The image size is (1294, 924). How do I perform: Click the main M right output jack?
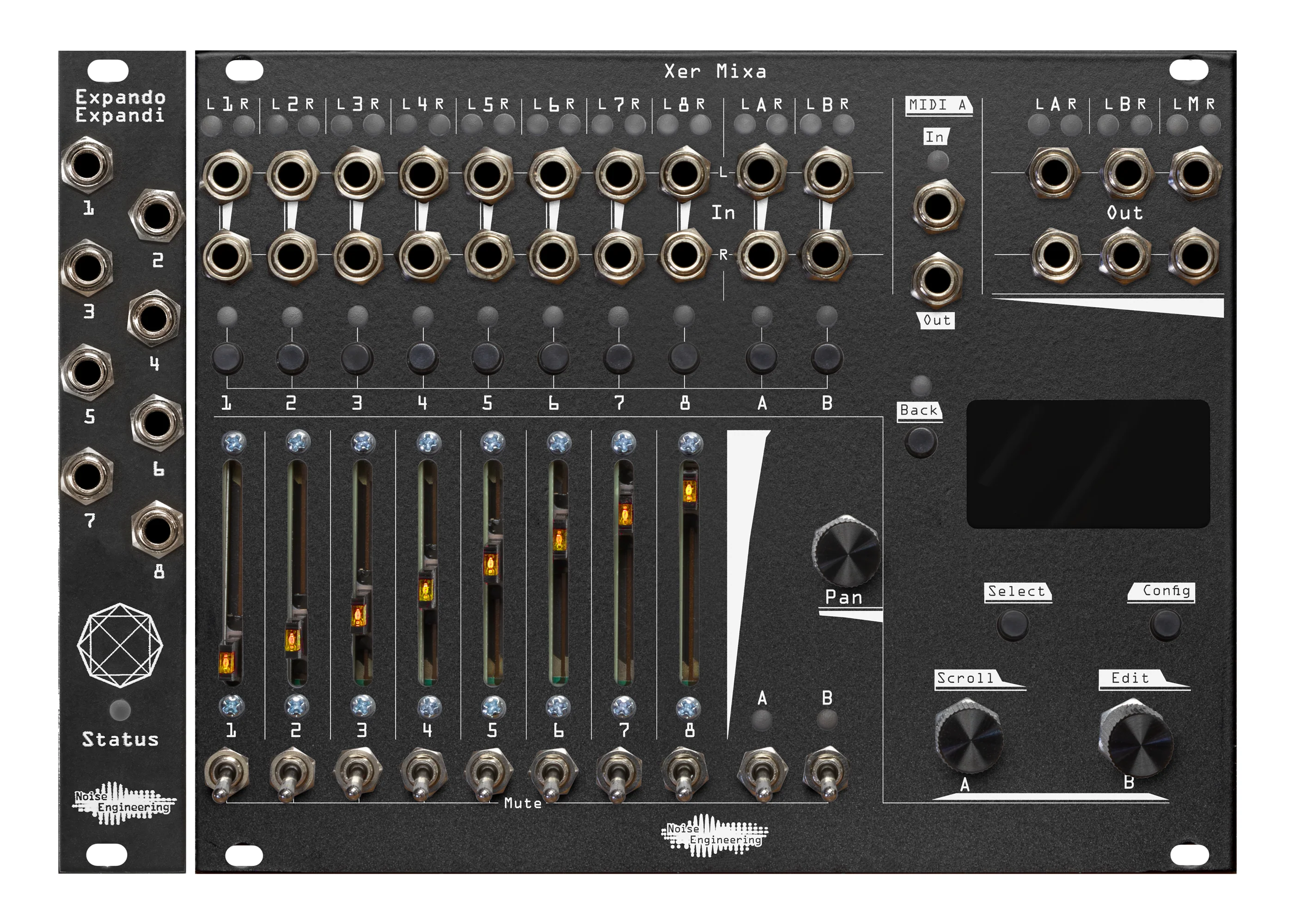[1193, 255]
